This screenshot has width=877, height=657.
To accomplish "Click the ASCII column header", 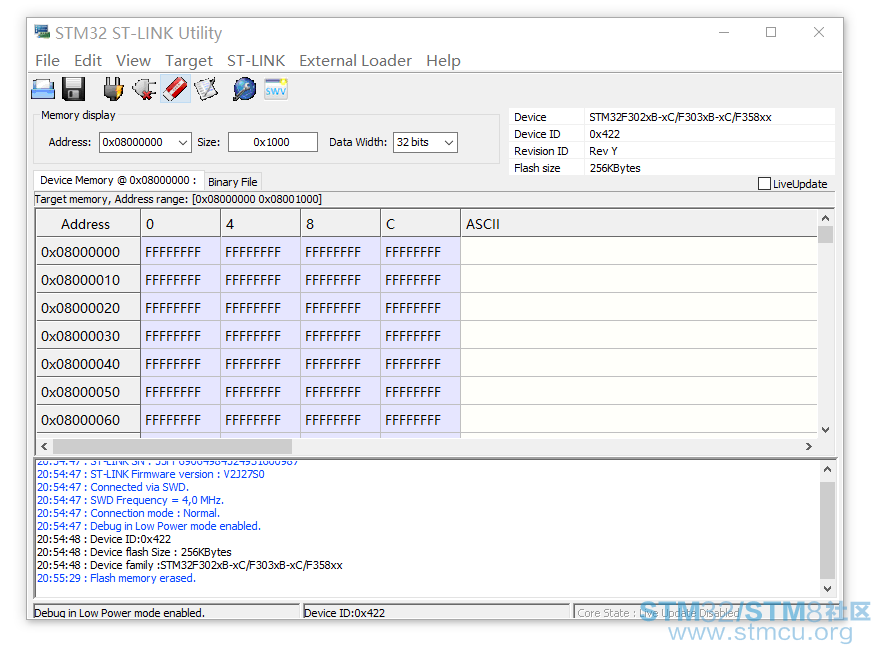I will click(639, 224).
